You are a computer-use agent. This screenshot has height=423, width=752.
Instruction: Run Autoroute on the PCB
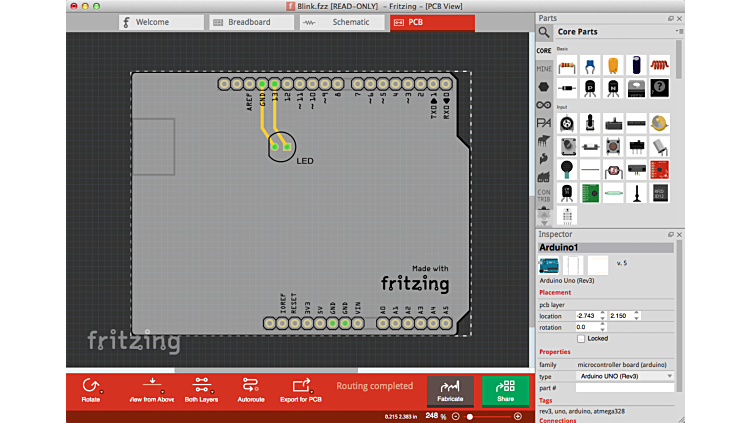click(x=251, y=388)
